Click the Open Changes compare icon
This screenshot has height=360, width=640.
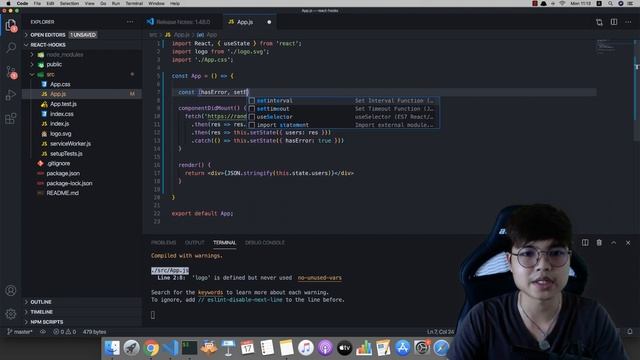coord(599,22)
